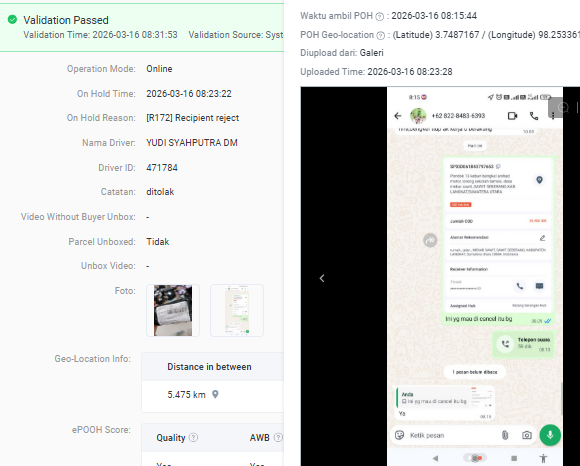Click help icon beside Waktu ambil POH
Screen dimensions: 580x466
[380, 16]
